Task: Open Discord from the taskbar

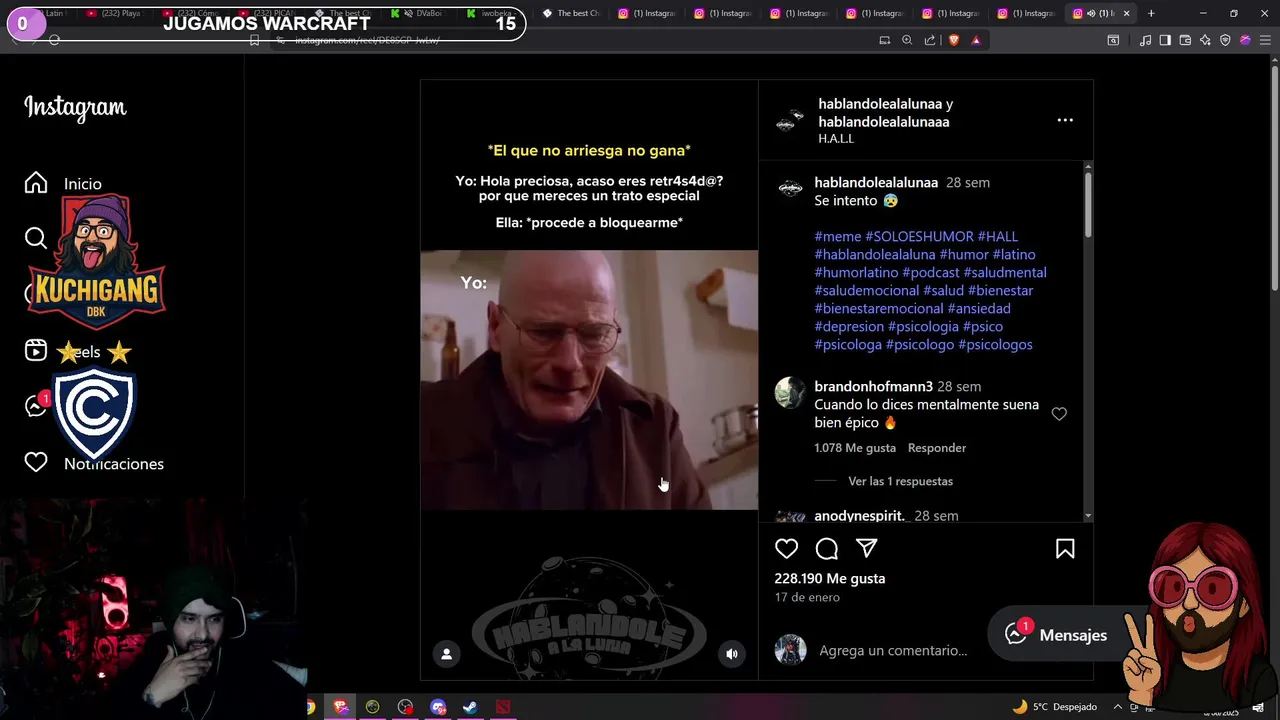Action: [x=438, y=707]
